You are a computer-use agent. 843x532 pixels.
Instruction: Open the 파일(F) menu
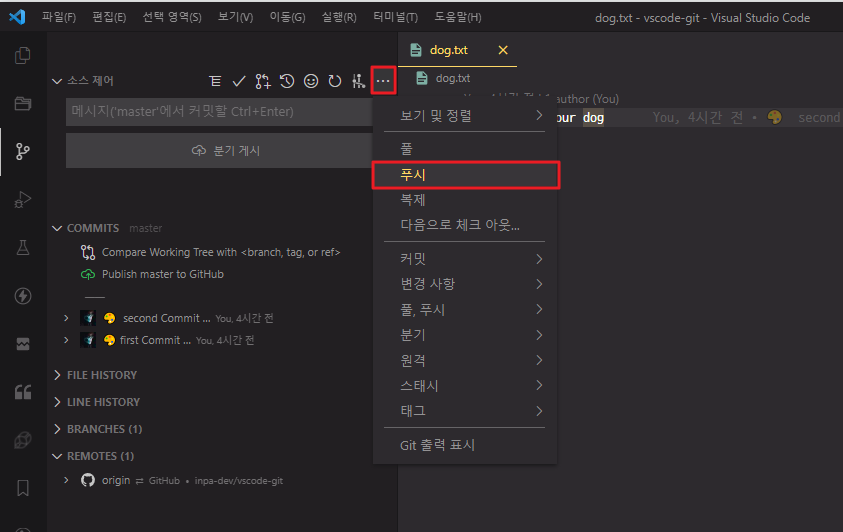(x=59, y=17)
